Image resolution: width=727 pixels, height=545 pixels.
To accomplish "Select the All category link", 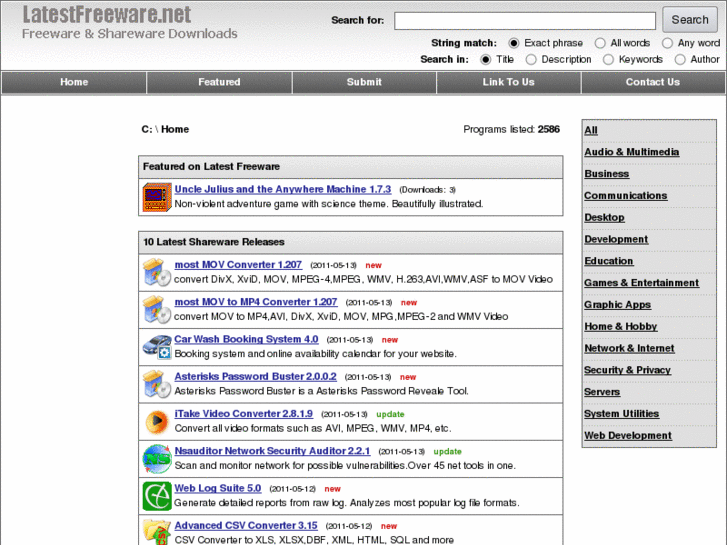I will click(591, 130).
